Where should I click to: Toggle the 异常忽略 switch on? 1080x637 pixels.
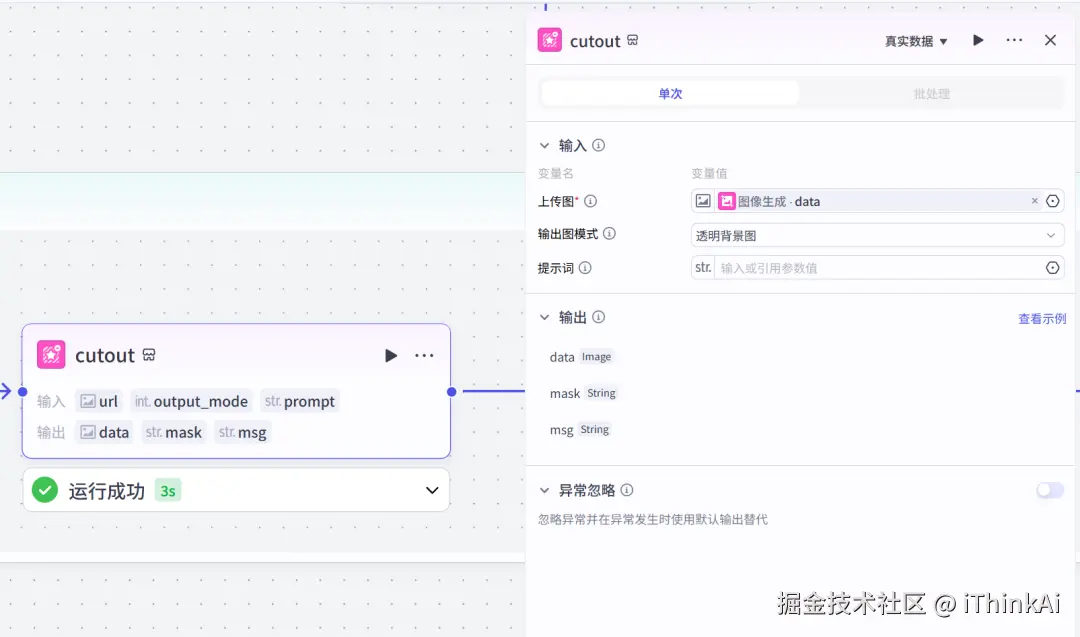1050,490
